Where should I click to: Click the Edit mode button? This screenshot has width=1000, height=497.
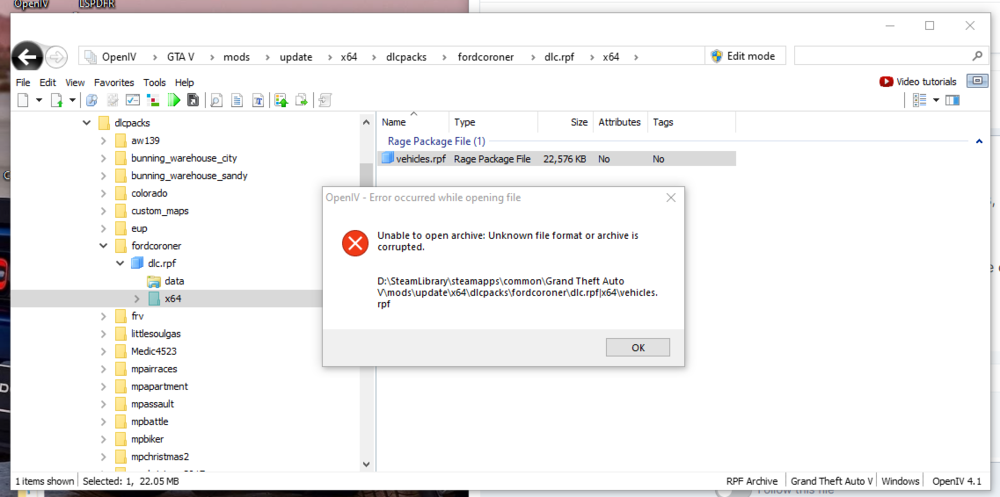point(744,56)
